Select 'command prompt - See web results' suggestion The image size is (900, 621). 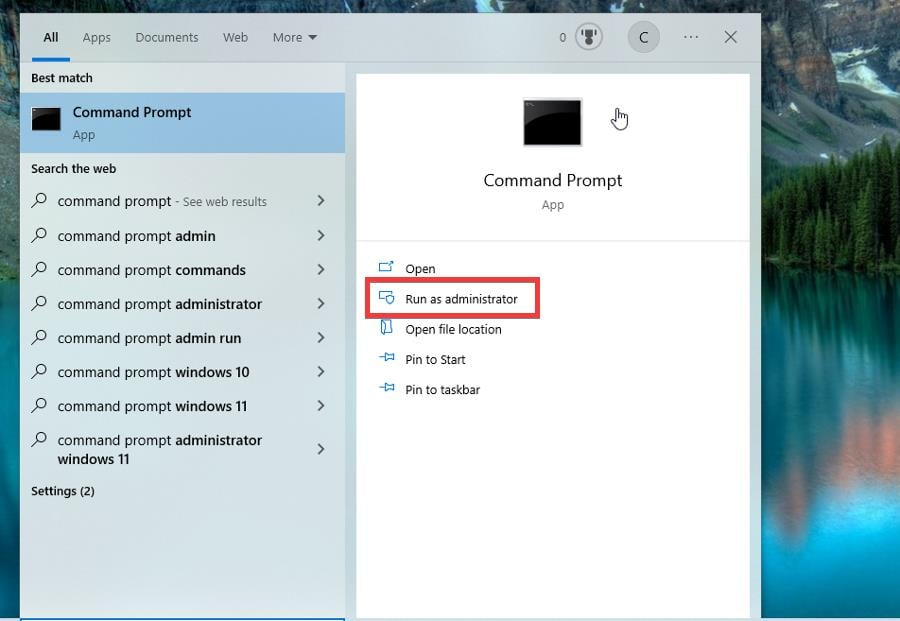[183, 201]
